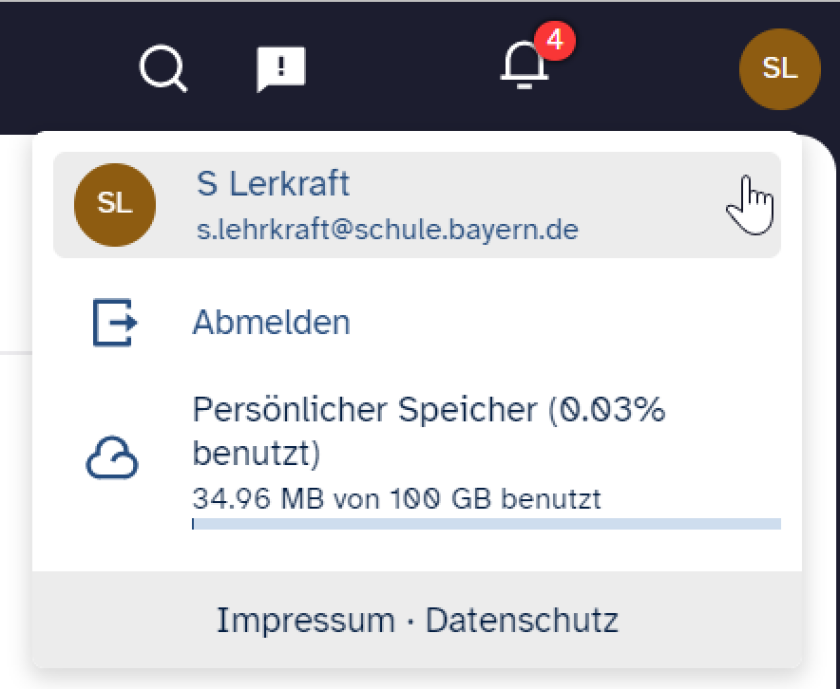Screen dimensions: 840x689
Task: Open the Impressum link
Action: point(305,621)
